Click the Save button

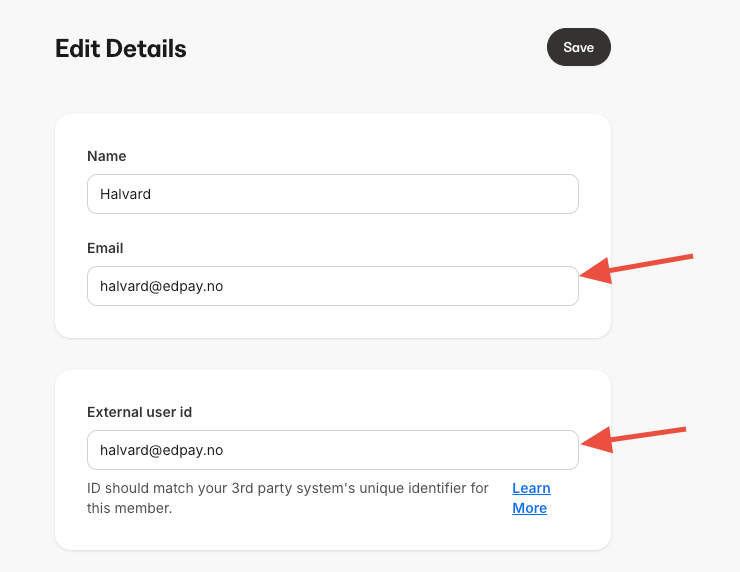tap(578, 47)
